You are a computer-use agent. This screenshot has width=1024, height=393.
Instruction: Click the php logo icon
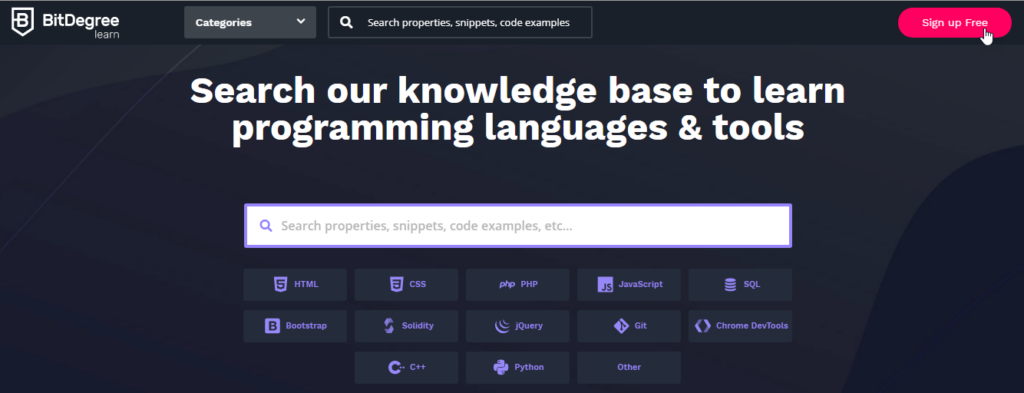click(x=507, y=285)
